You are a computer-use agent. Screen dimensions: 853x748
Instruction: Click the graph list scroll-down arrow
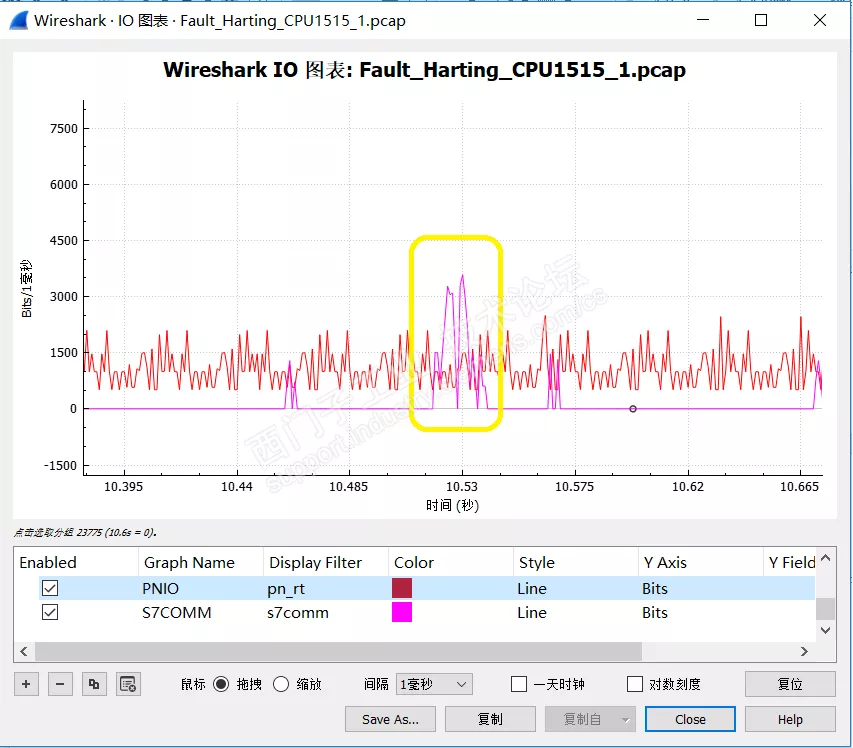click(825, 630)
